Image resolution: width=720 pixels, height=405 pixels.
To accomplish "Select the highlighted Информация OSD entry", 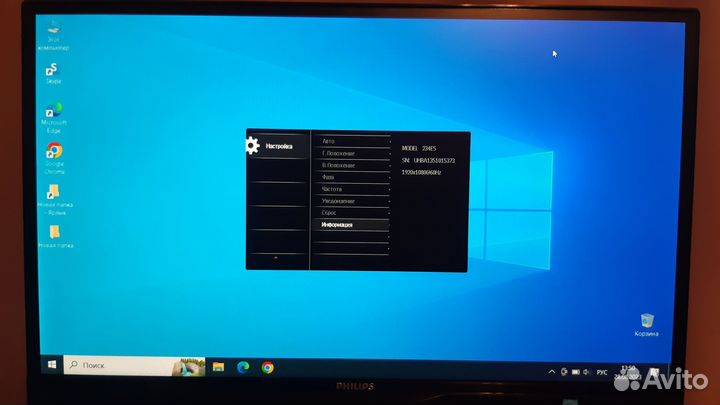I will tap(352, 225).
